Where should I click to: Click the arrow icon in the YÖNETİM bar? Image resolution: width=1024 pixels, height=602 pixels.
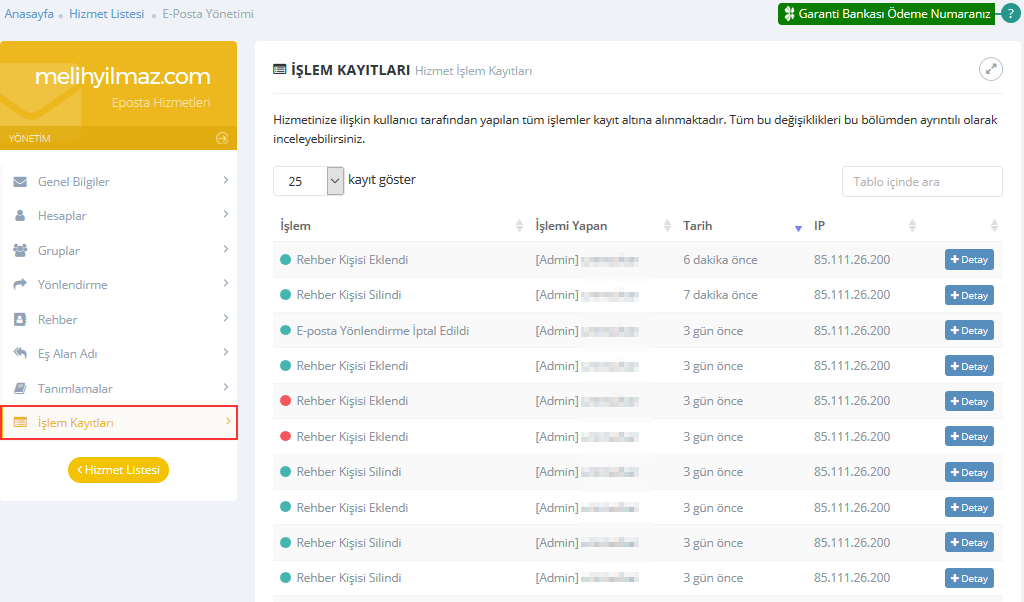coord(222,139)
